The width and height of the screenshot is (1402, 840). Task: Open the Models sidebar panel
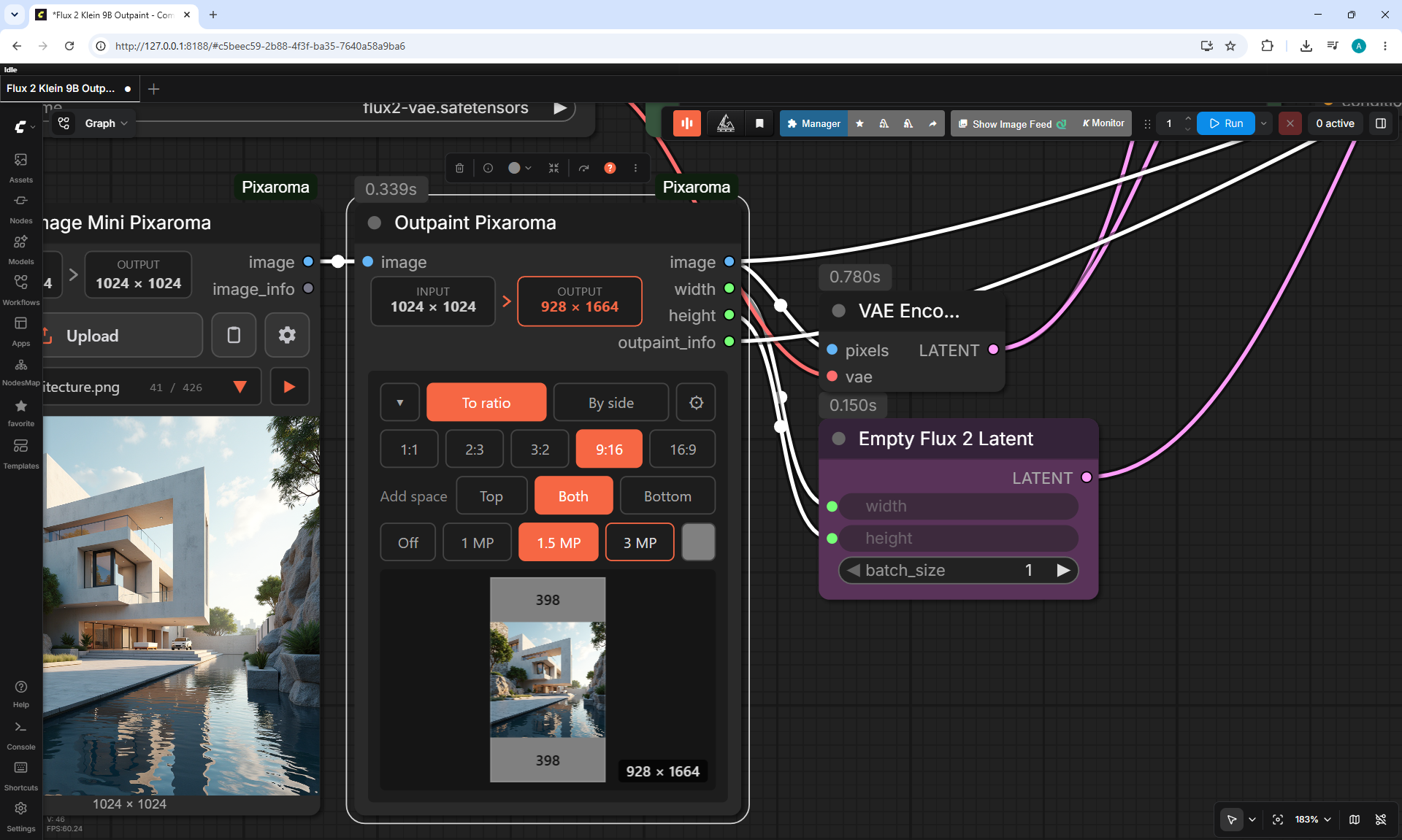coord(20,249)
